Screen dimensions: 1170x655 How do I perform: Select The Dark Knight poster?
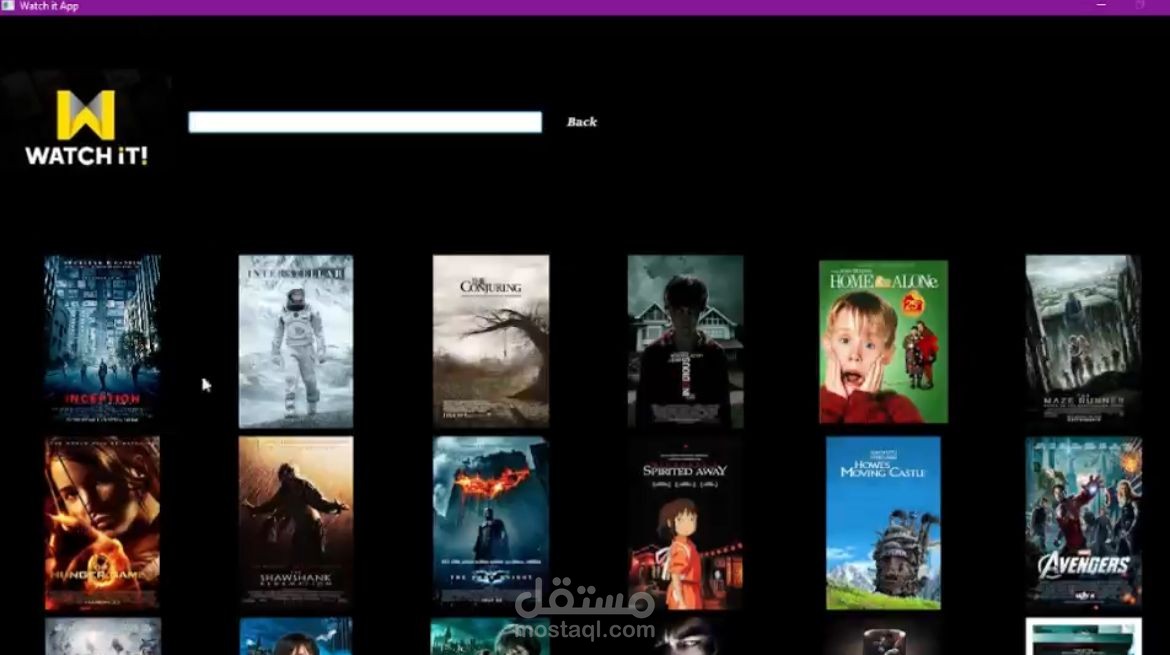click(x=491, y=523)
